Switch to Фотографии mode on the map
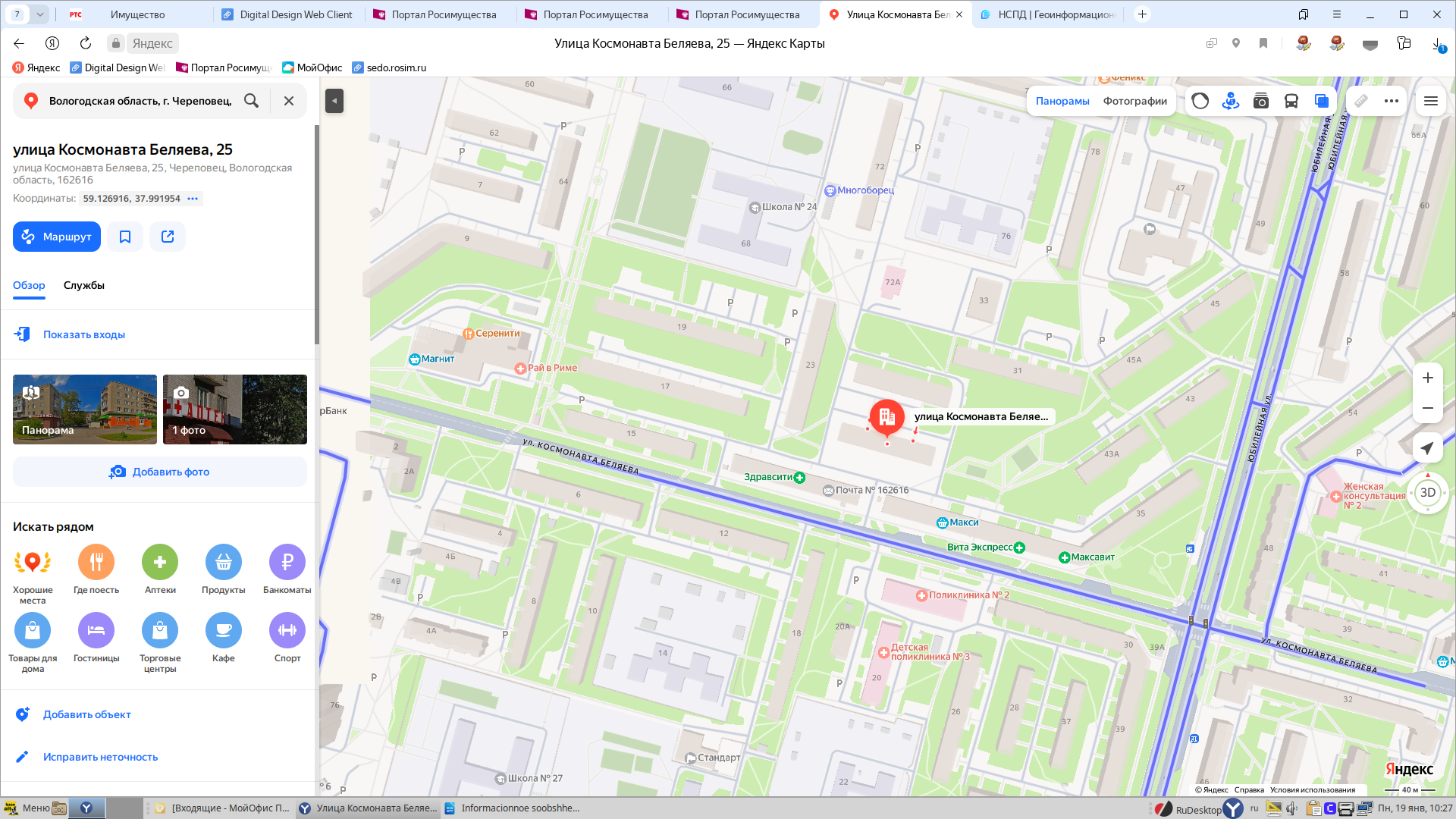Viewport: 1456px width, 819px height. pos(1134,101)
